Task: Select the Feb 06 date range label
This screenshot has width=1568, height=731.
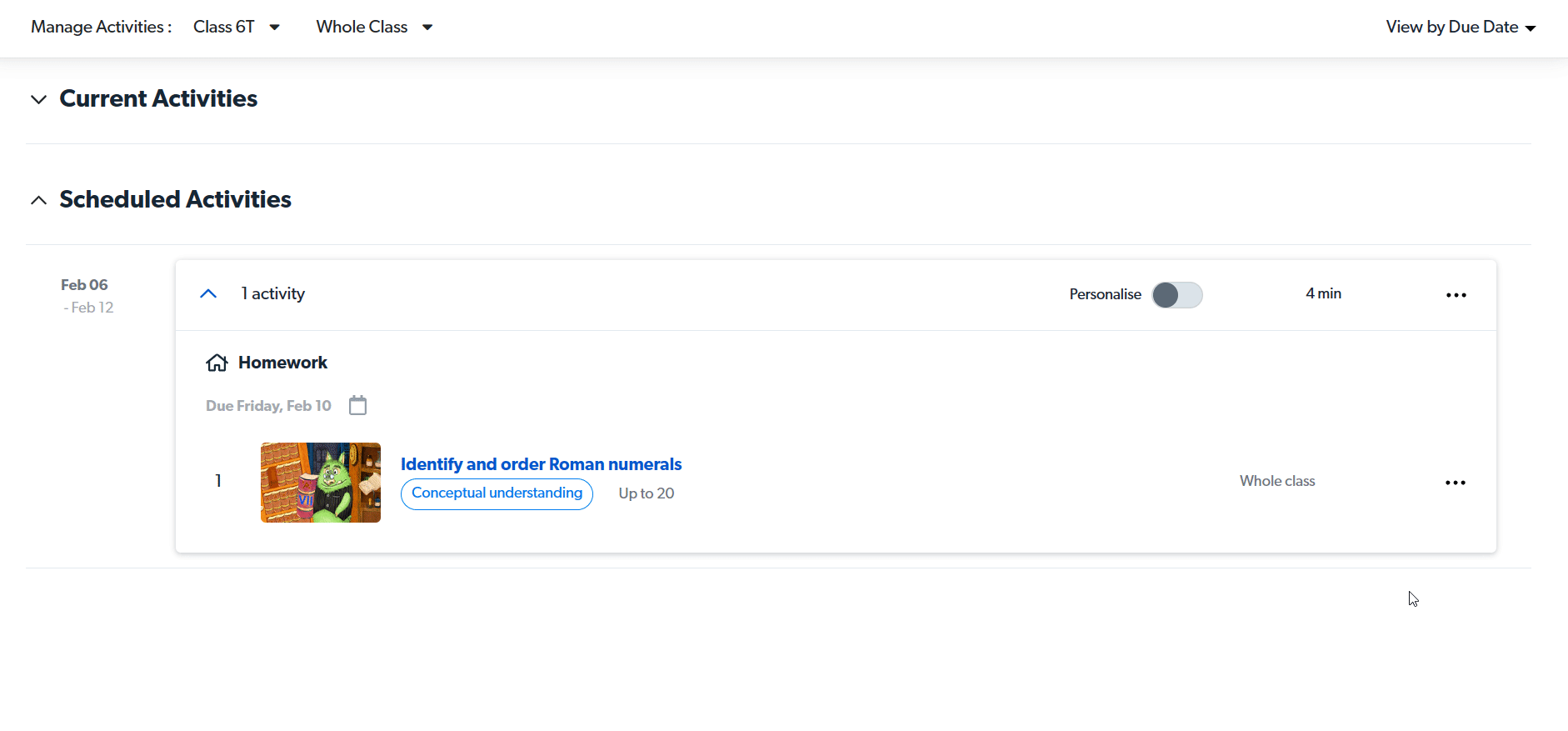Action: point(84,285)
